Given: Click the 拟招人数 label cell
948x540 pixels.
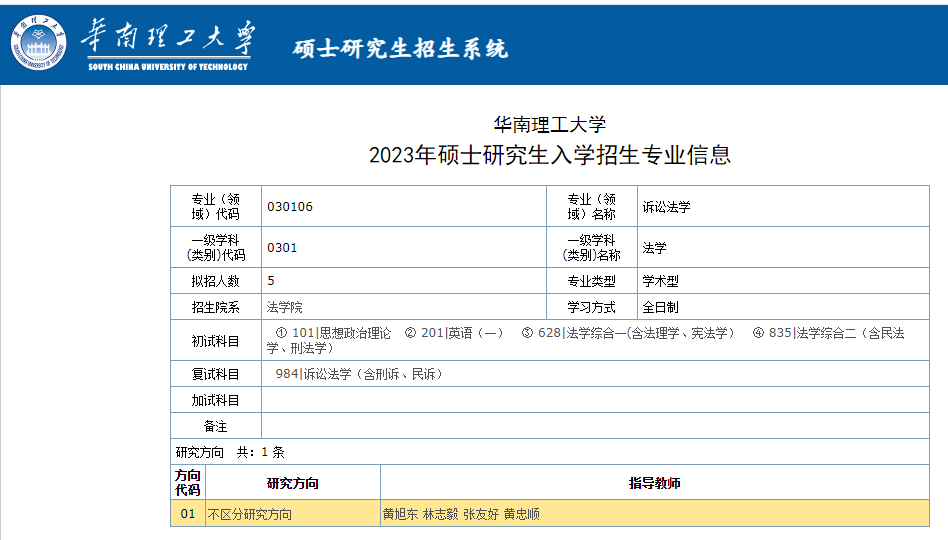Looking at the screenshot, I should pyautogui.click(x=216, y=281).
